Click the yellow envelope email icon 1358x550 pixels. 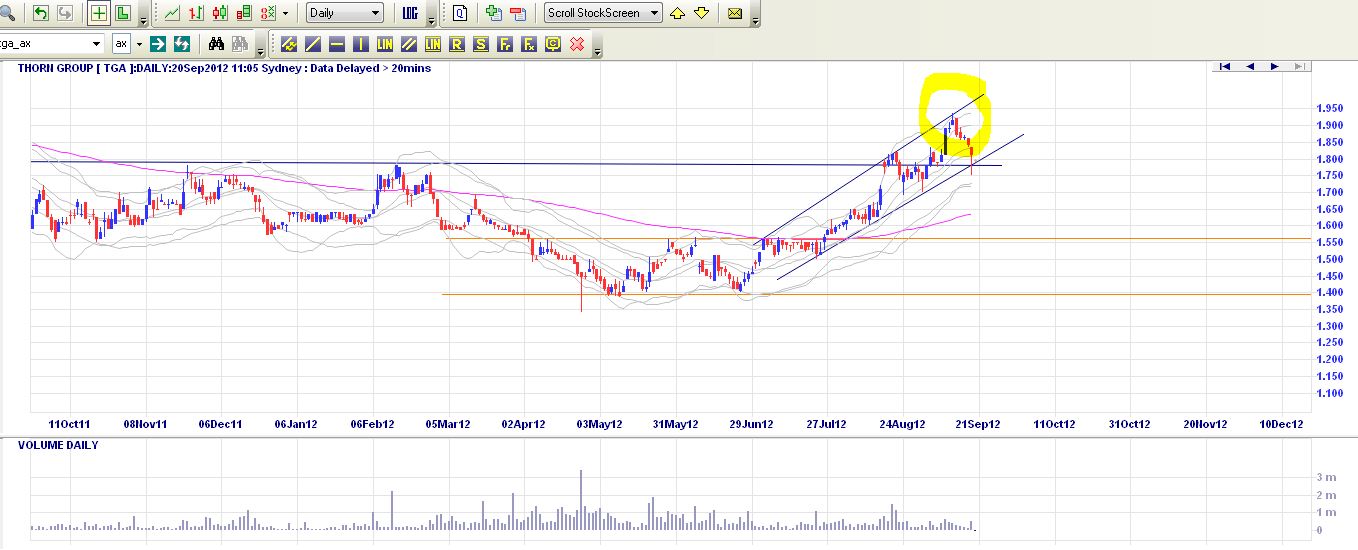[735, 13]
